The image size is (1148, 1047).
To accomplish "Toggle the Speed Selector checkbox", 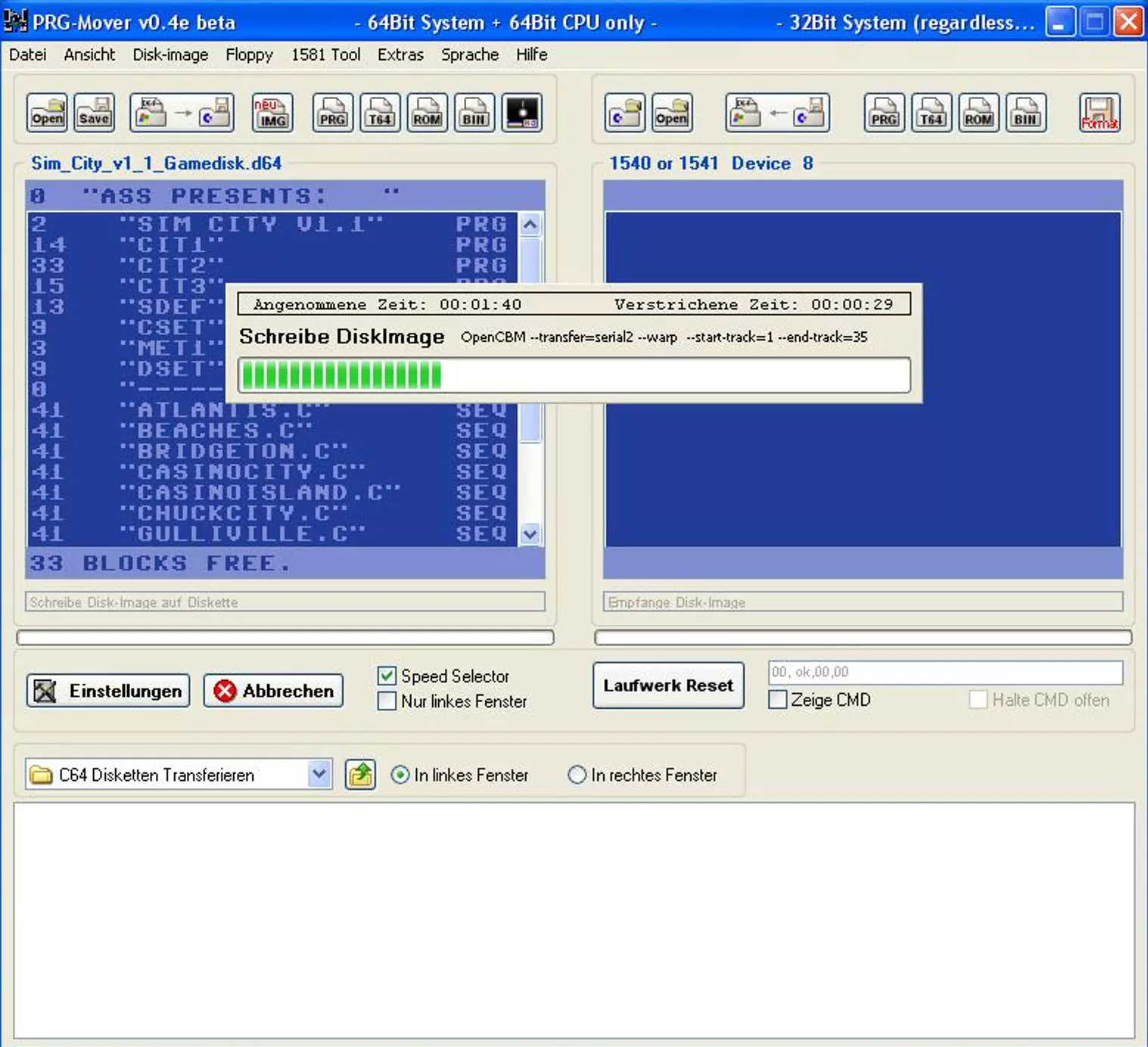I will (x=387, y=676).
